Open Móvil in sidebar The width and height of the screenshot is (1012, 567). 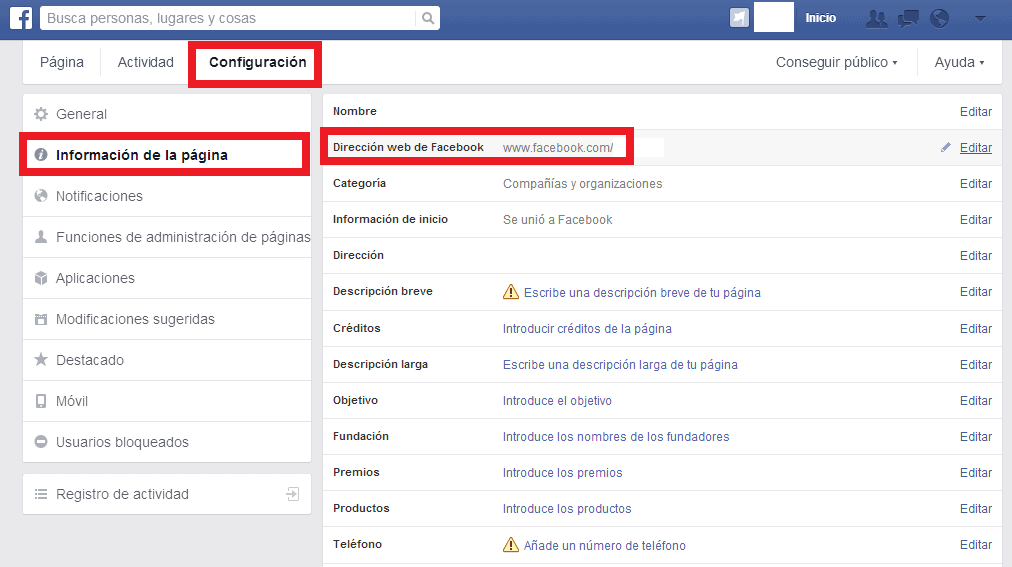(x=167, y=401)
